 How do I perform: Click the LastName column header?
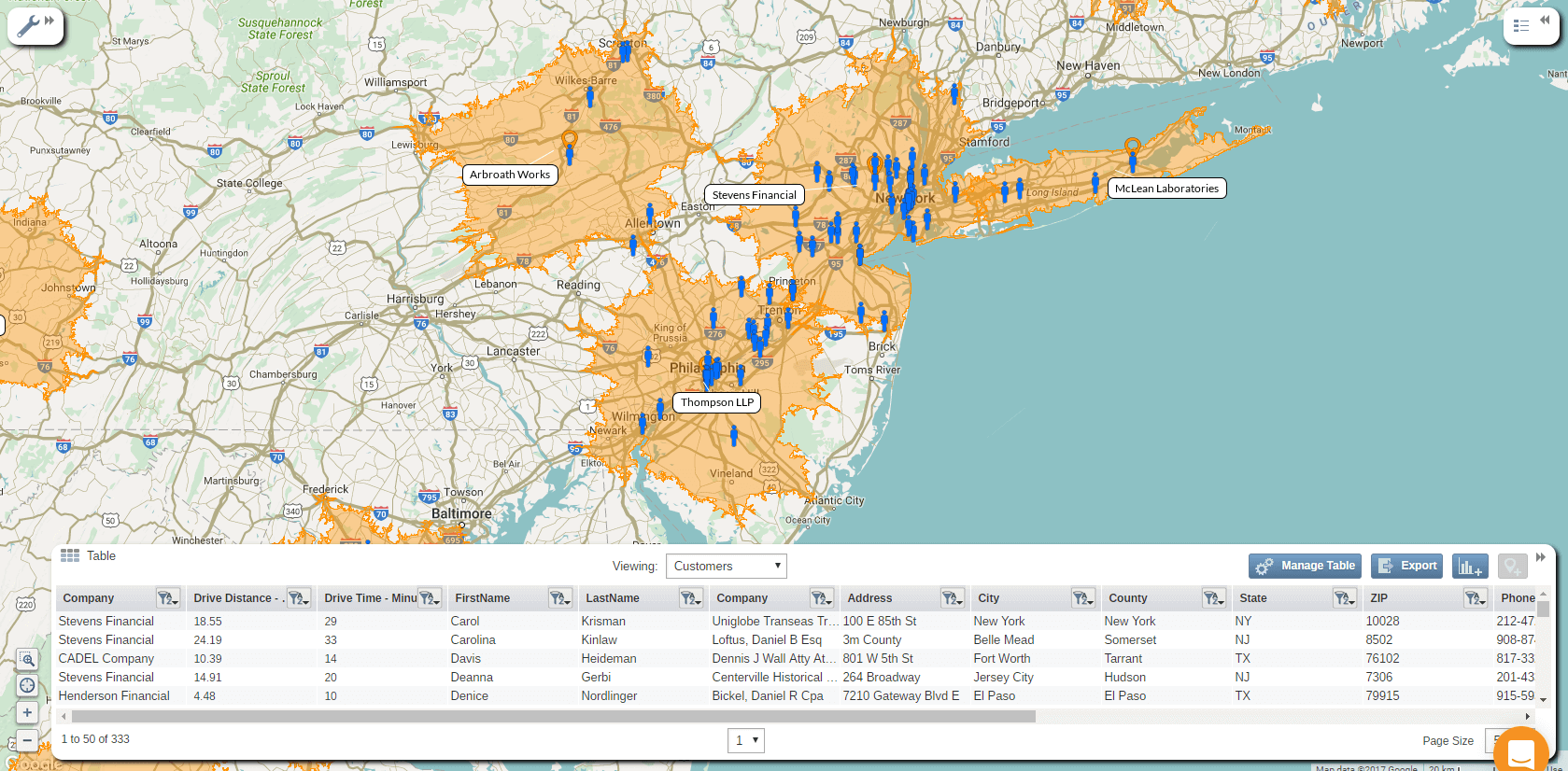613,598
